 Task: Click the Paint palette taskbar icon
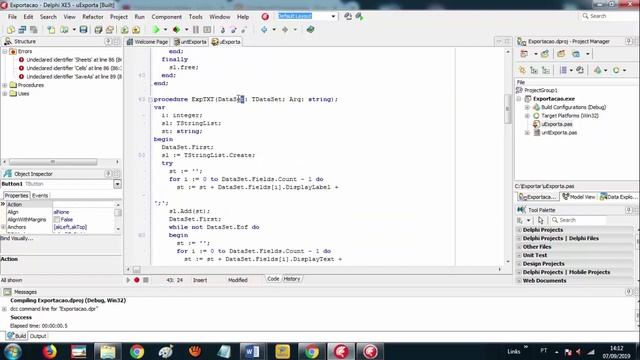(166, 351)
